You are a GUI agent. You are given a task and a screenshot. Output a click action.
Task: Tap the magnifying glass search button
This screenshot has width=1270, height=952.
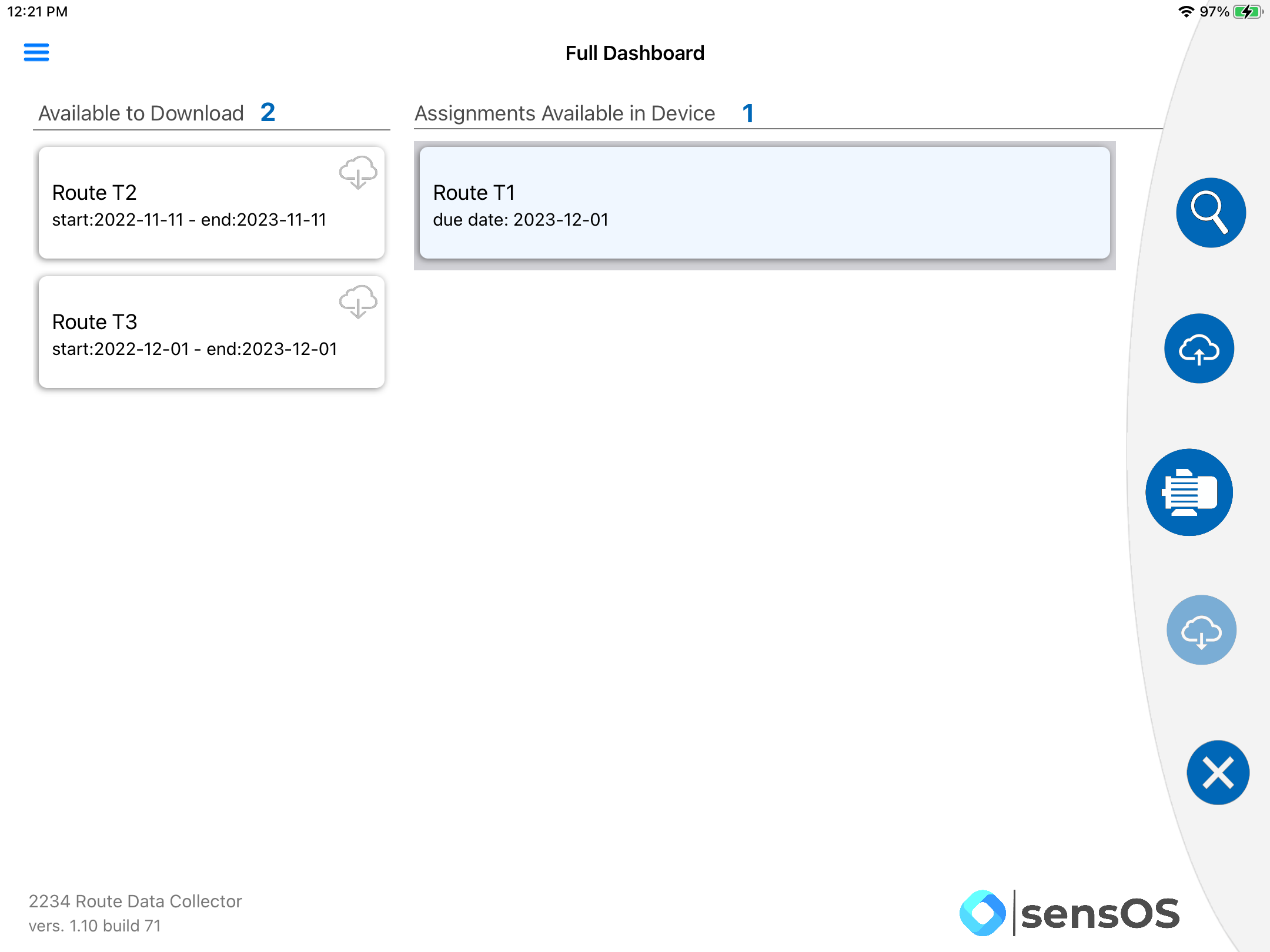pyautogui.click(x=1211, y=213)
